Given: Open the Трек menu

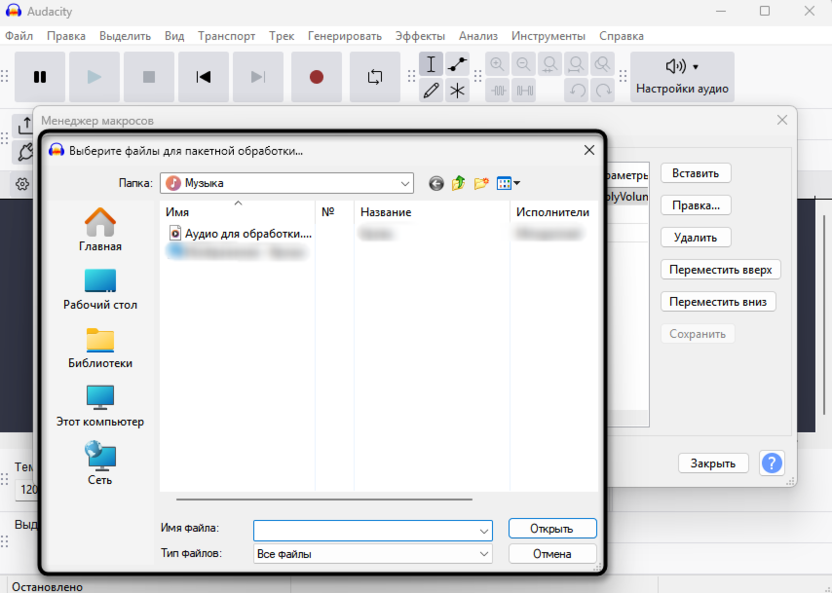Looking at the screenshot, I should (x=281, y=36).
